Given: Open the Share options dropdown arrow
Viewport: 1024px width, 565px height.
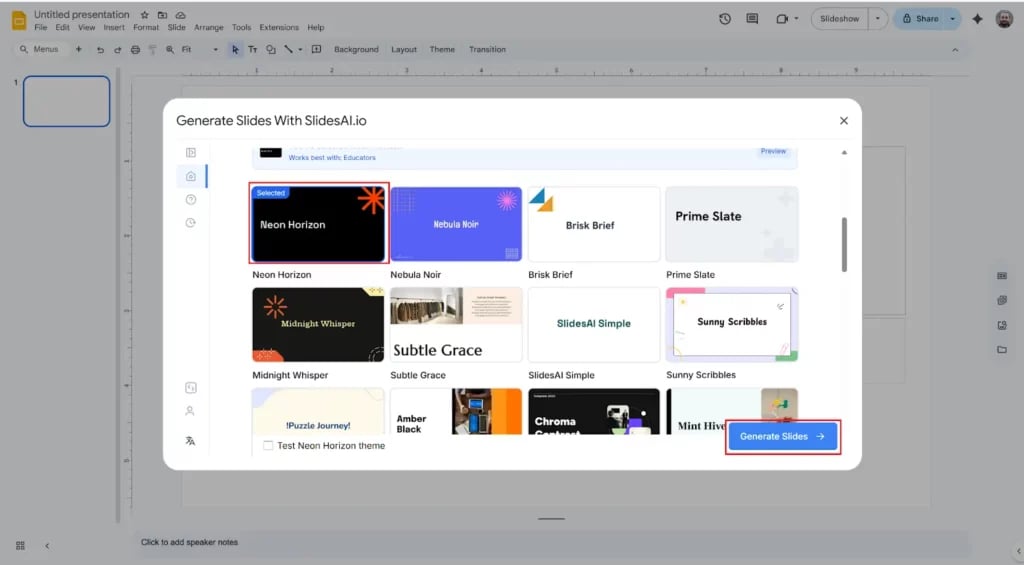Looking at the screenshot, I should tap(952, 19).
